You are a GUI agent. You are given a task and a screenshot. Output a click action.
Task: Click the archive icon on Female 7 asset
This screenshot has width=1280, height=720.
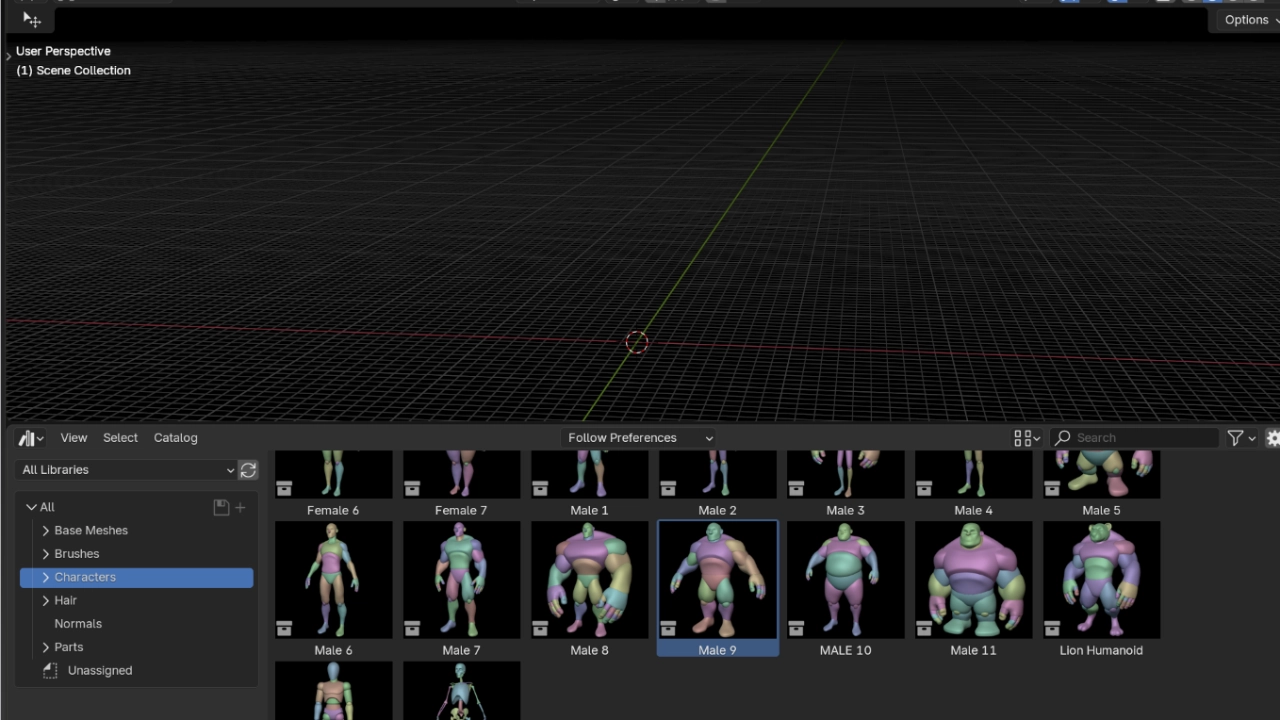(x=412, y=488)
